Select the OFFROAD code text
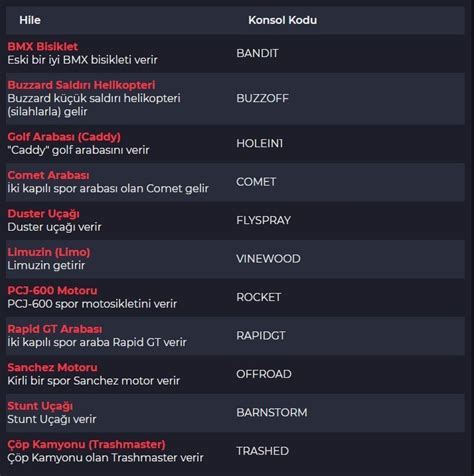474x476 pixels. (x=264, y=374)
